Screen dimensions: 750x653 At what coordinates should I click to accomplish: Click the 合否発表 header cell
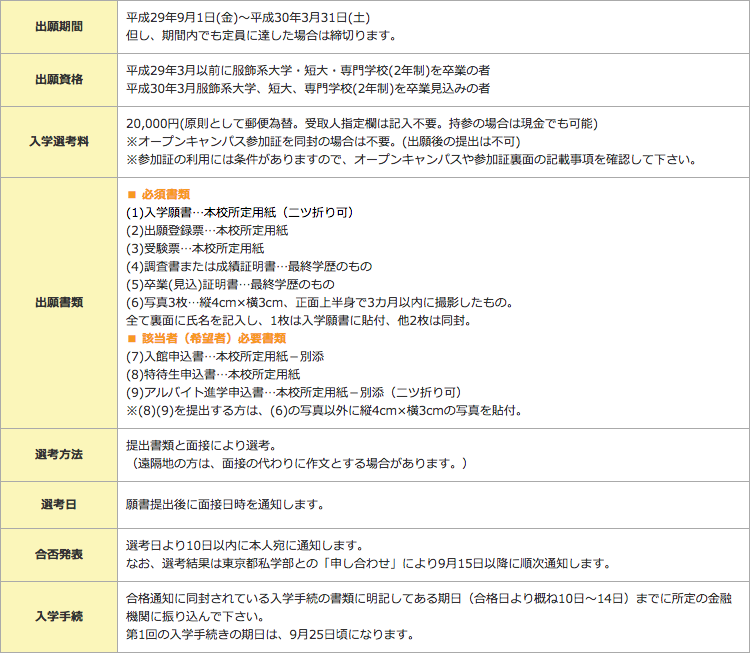[x=59, y=555]
